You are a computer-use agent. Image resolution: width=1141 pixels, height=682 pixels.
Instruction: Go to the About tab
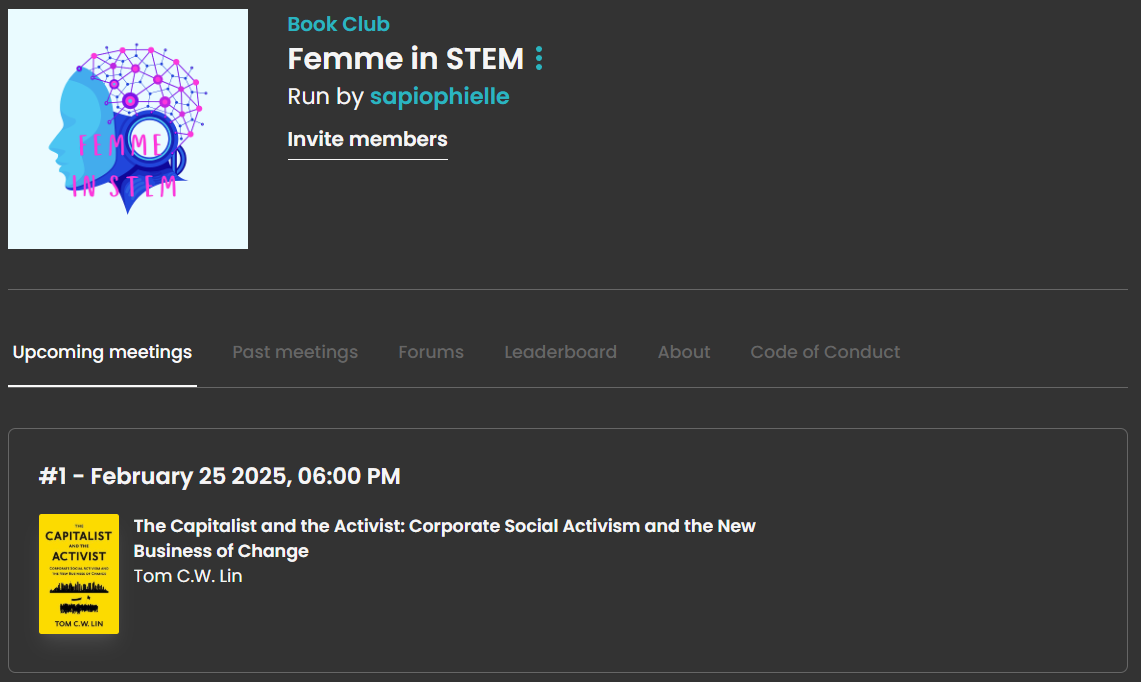(x=684, y=352)
